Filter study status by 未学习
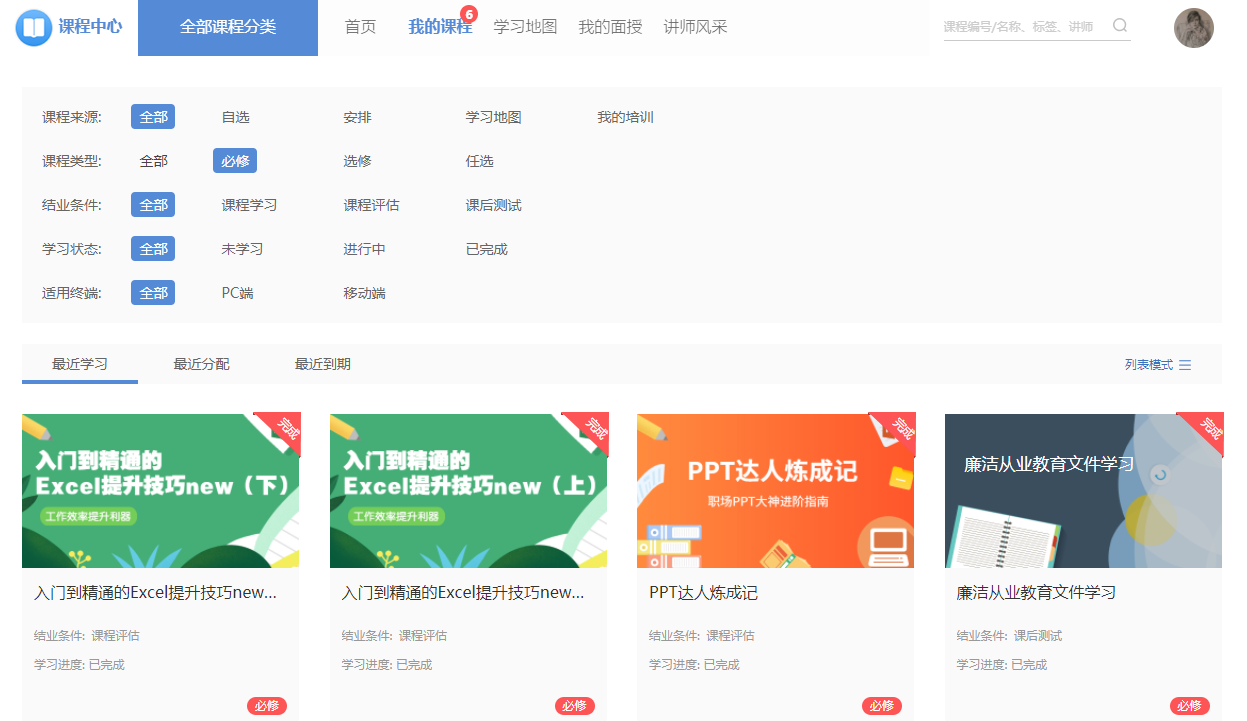Image resolution: width=1247 pixels, height=721 pixels. (x=242, y=249)
